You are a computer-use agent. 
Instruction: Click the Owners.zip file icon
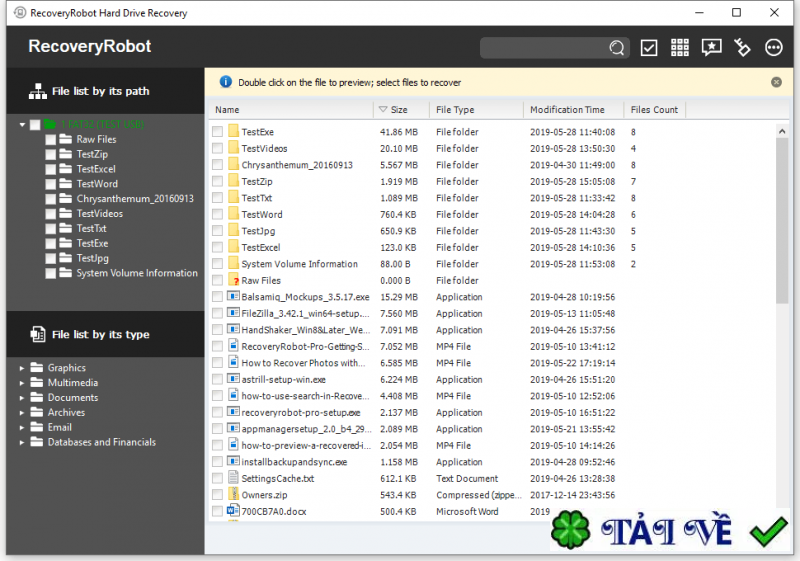click(x=234, y=495)
